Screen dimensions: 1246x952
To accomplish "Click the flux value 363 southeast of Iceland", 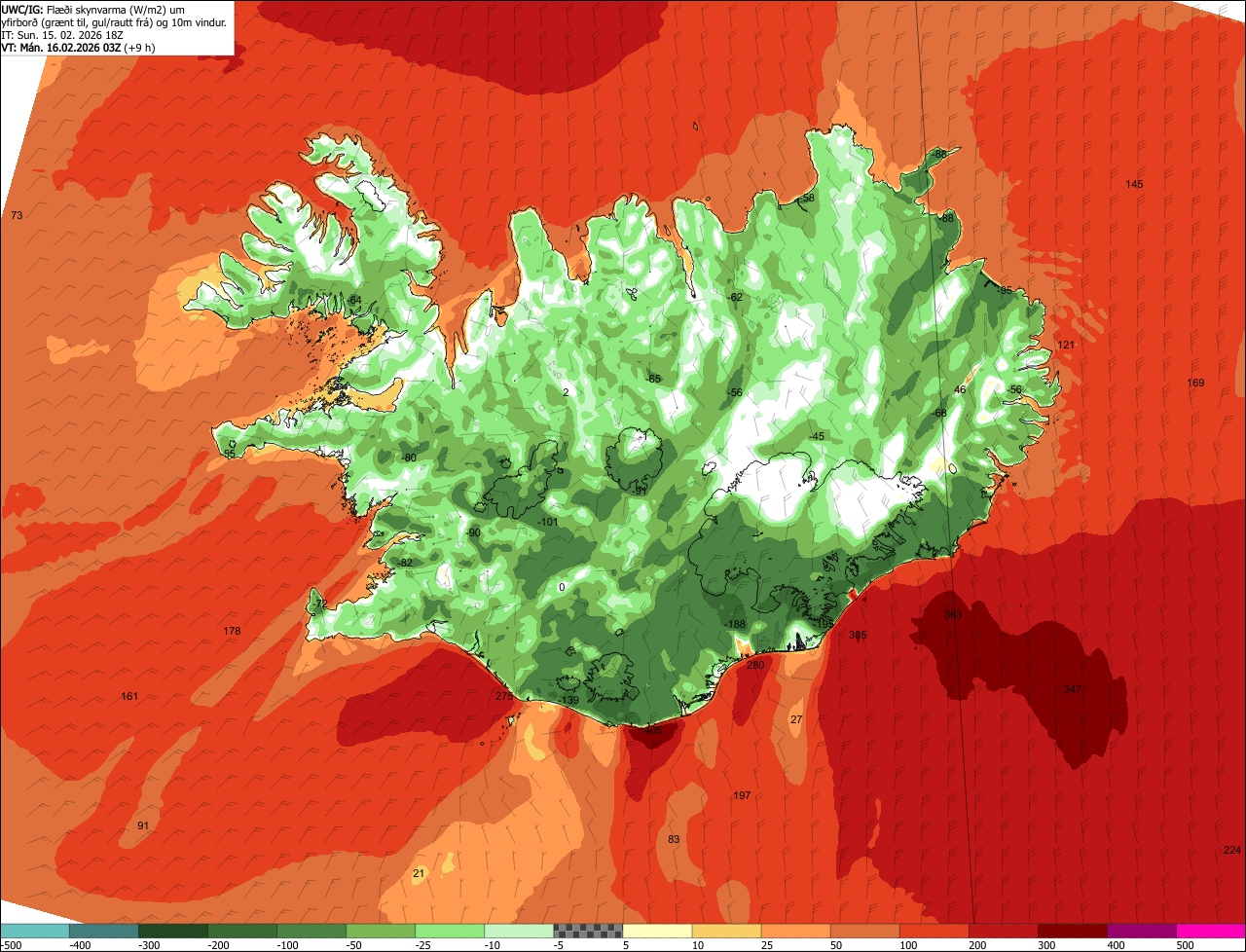I will 953,615.
